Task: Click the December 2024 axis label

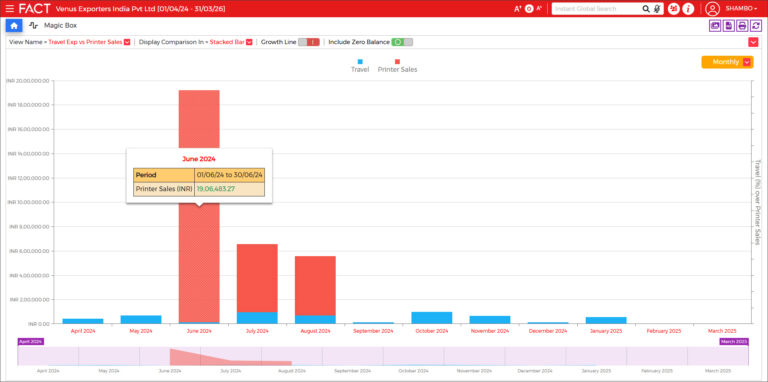Action: 548,331
